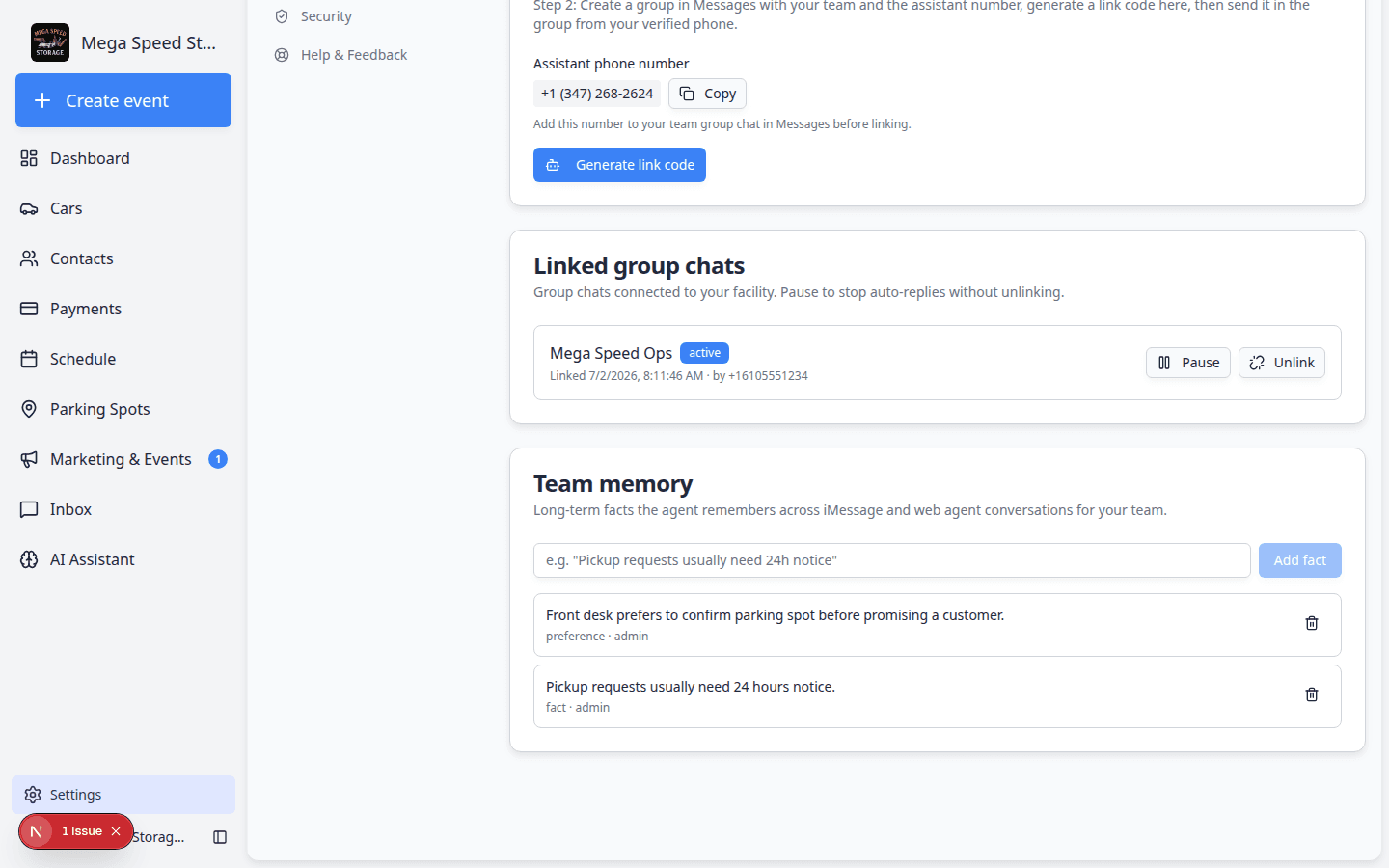
Task: Go to Contacts page
Action: [x=123, y=258]
